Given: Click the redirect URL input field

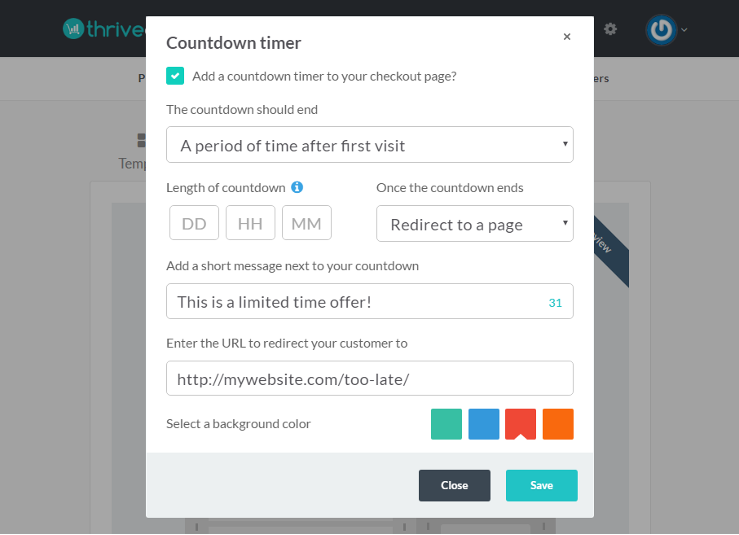Looking at the screenshot, I should 370,379.
